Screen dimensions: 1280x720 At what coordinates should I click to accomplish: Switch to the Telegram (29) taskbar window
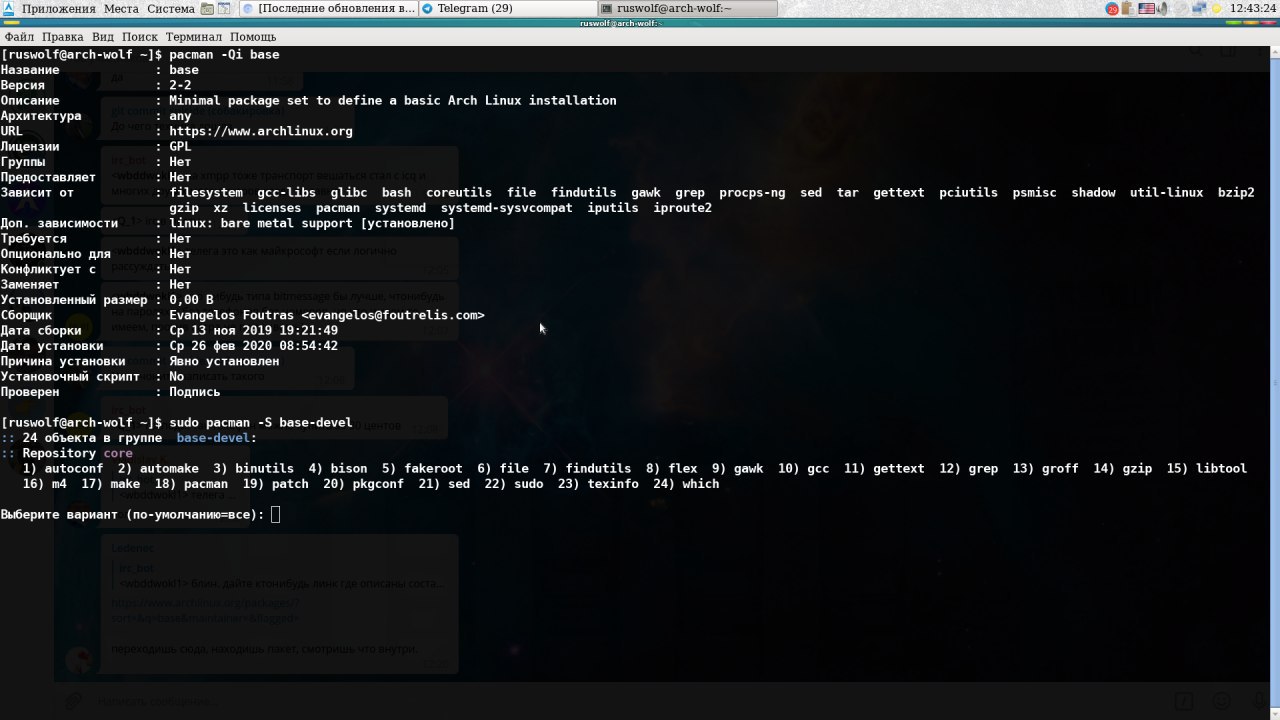click(508, 9)
